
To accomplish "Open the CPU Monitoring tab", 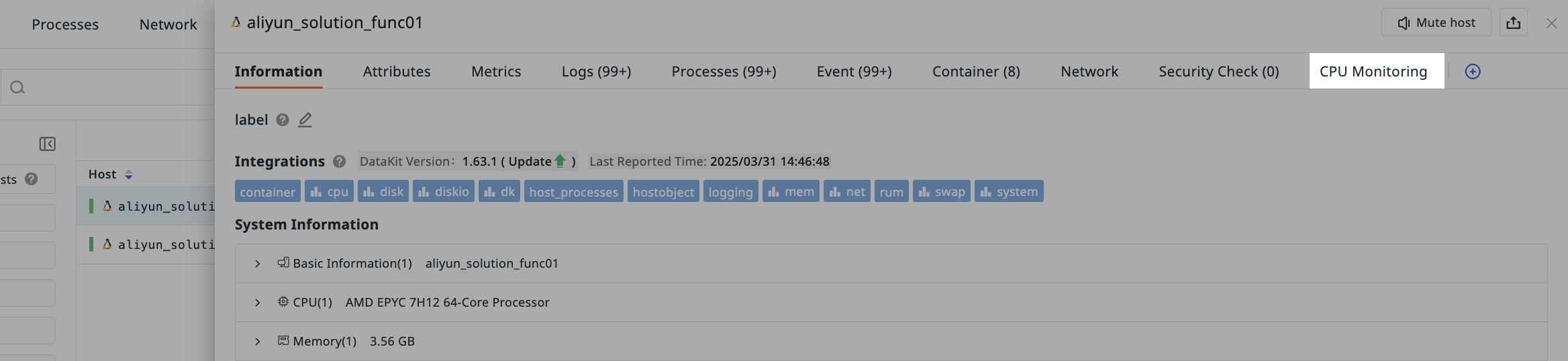I will (1373, 71).
